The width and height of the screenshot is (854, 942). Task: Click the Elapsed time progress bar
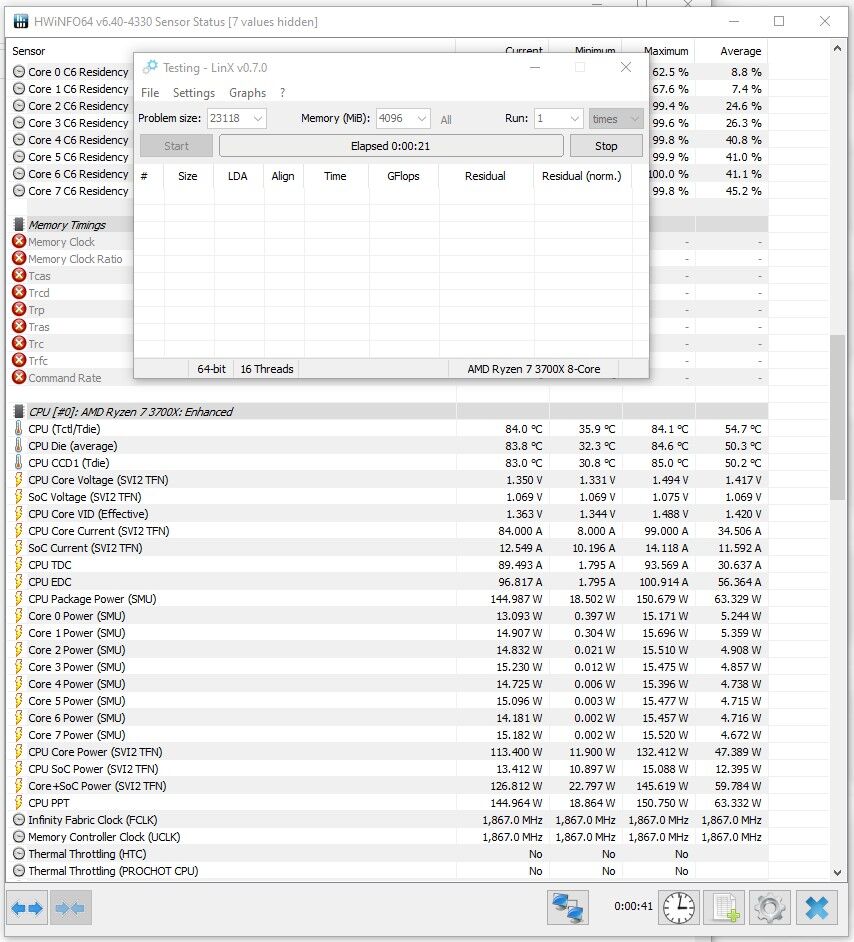391,146
